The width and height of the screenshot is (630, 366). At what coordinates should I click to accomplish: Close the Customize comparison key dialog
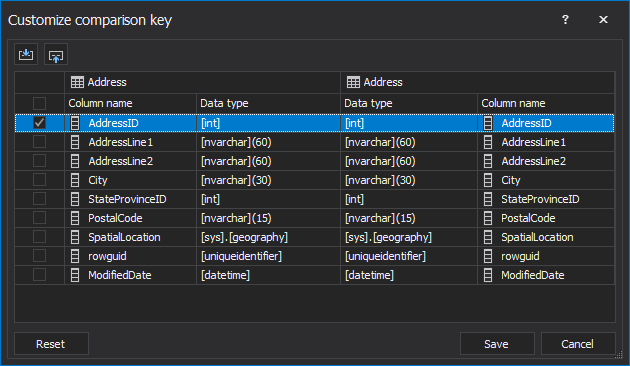603,20
